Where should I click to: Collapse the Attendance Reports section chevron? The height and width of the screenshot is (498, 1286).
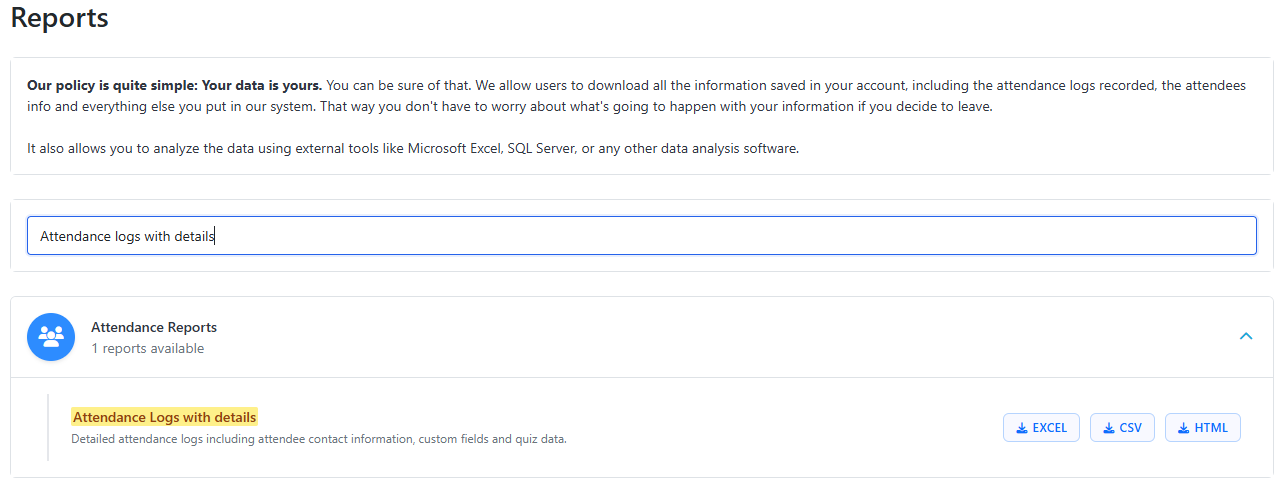1246,336
